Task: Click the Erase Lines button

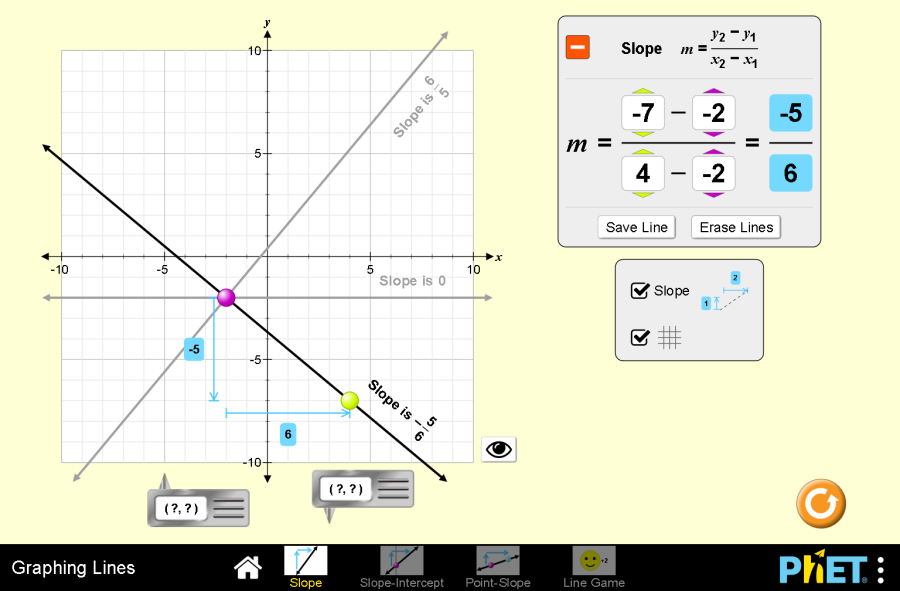Action: 736,227
